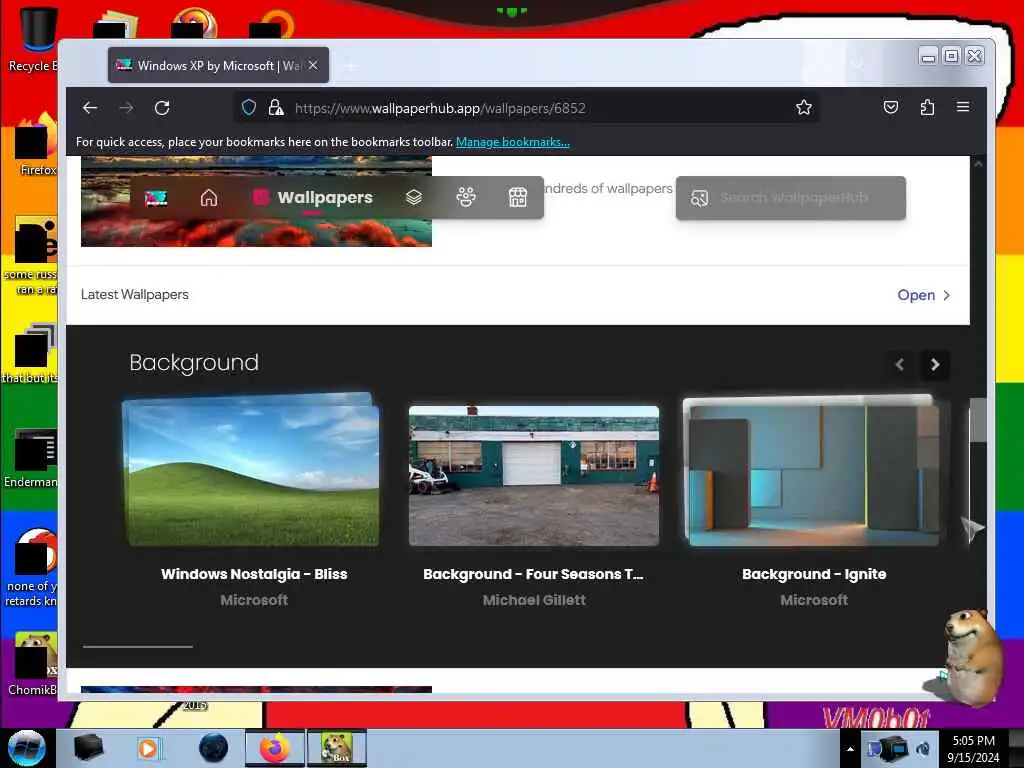Select the Firefox desktop shortcut icon
1024x768 pixels.
pos(36,145)
